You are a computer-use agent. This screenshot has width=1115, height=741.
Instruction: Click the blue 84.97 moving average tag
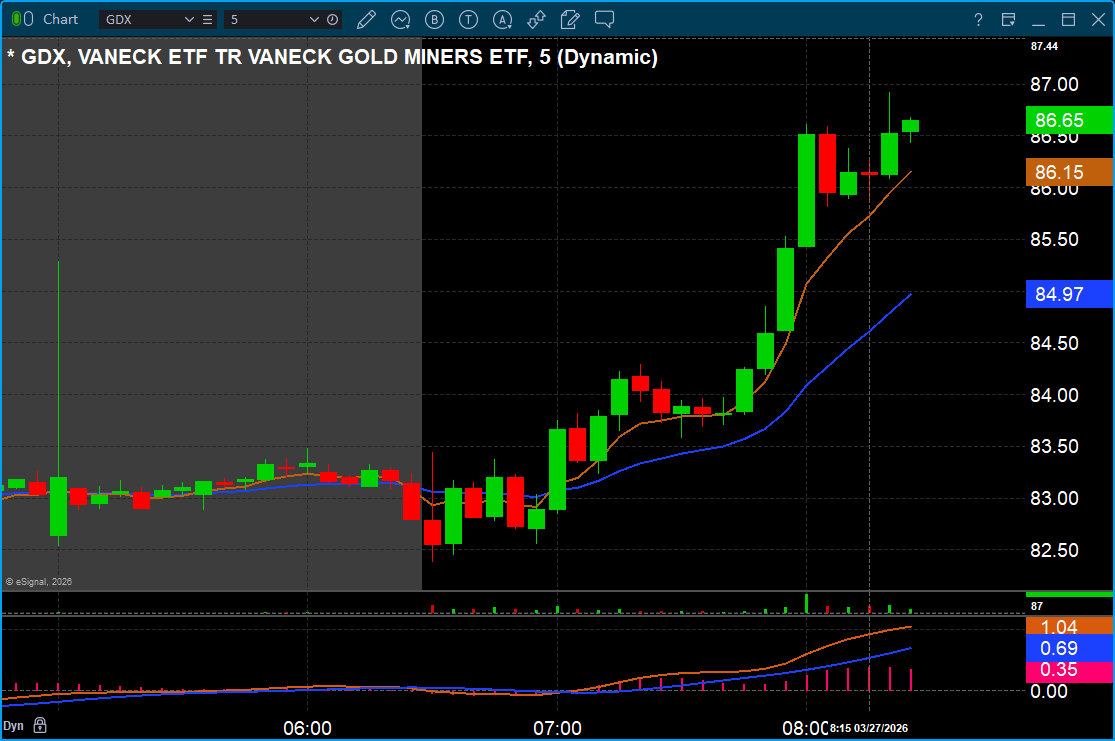pyautogui.click(x=1069, y=294)
